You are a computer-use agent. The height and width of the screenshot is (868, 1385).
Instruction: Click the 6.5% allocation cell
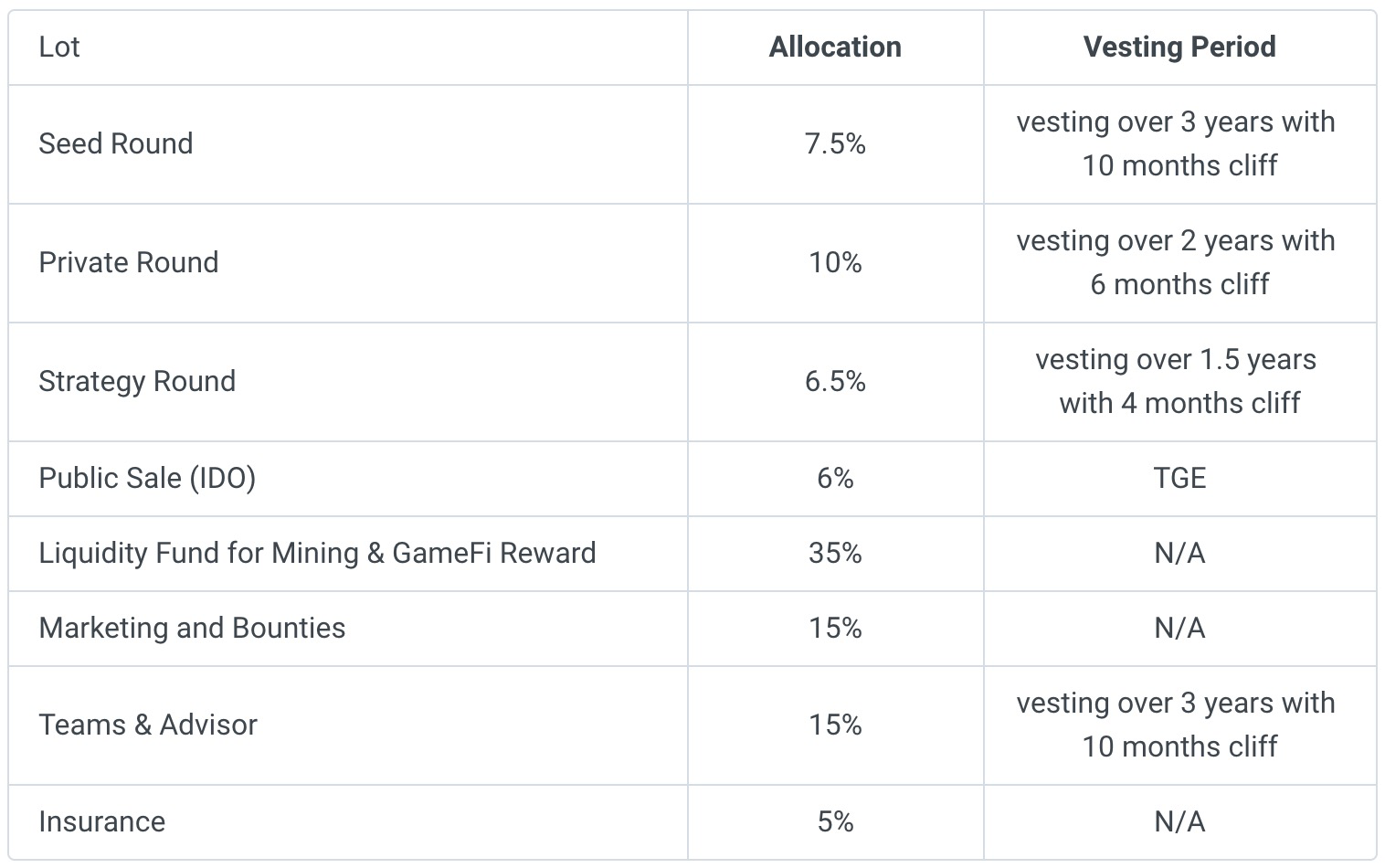(x=835, y=381)
